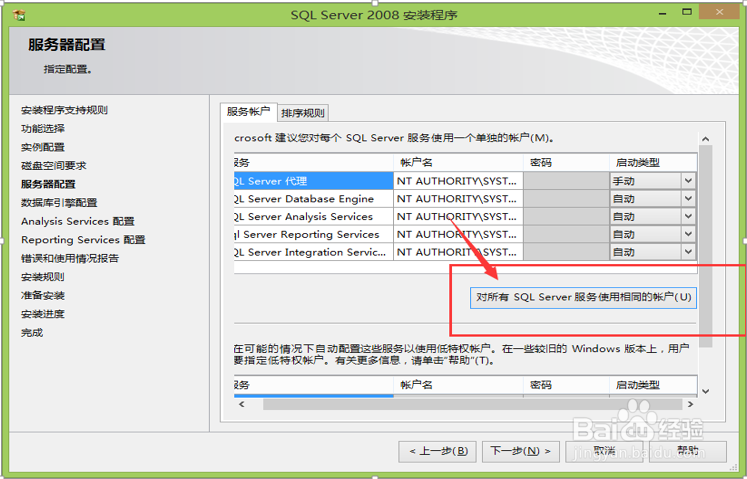
Task: Select the SQL Server Analysis Services row
Action: pos(313,216)
